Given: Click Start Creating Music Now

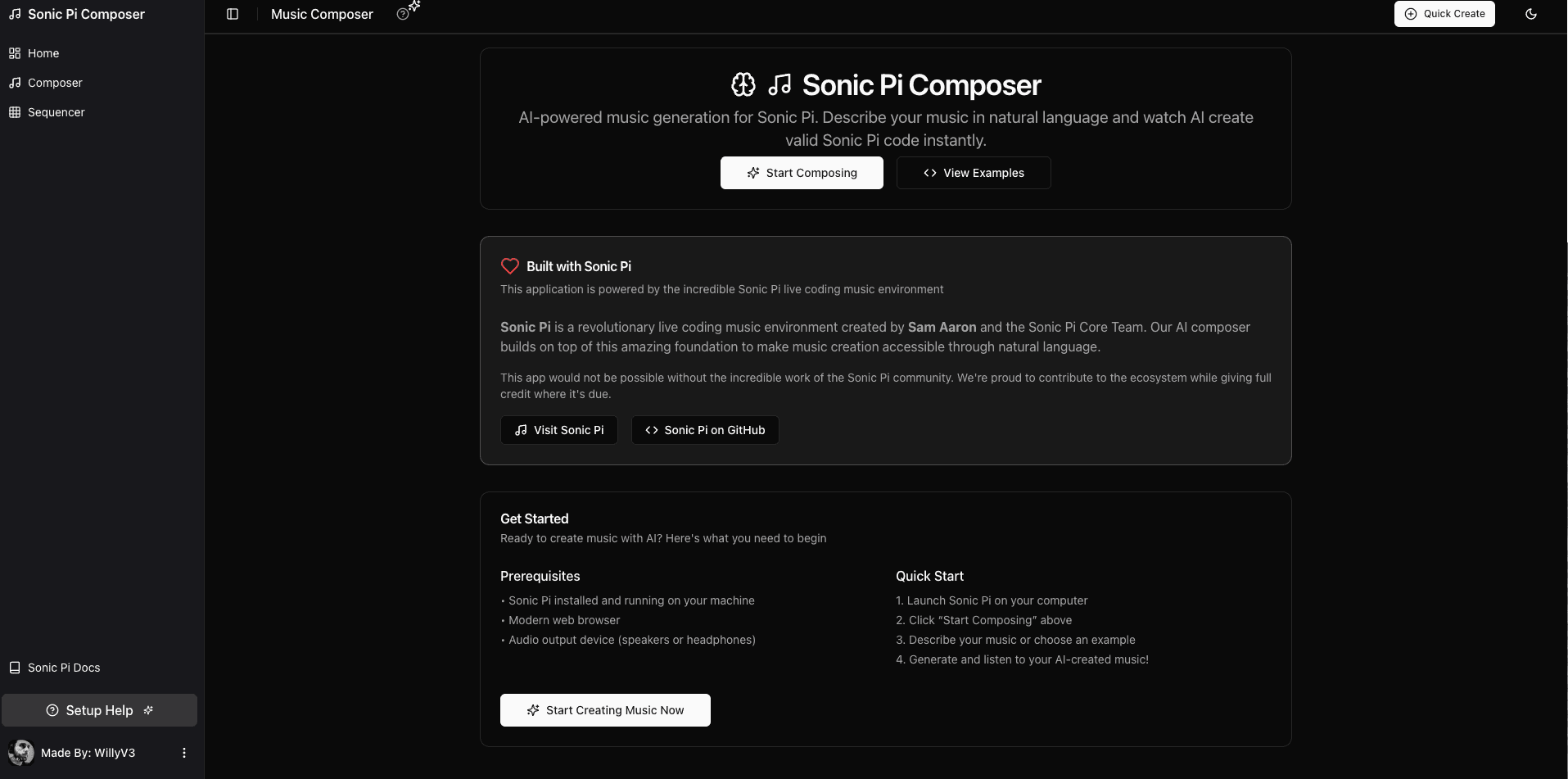Looking at the screenshot, I should tap(604, 709).
